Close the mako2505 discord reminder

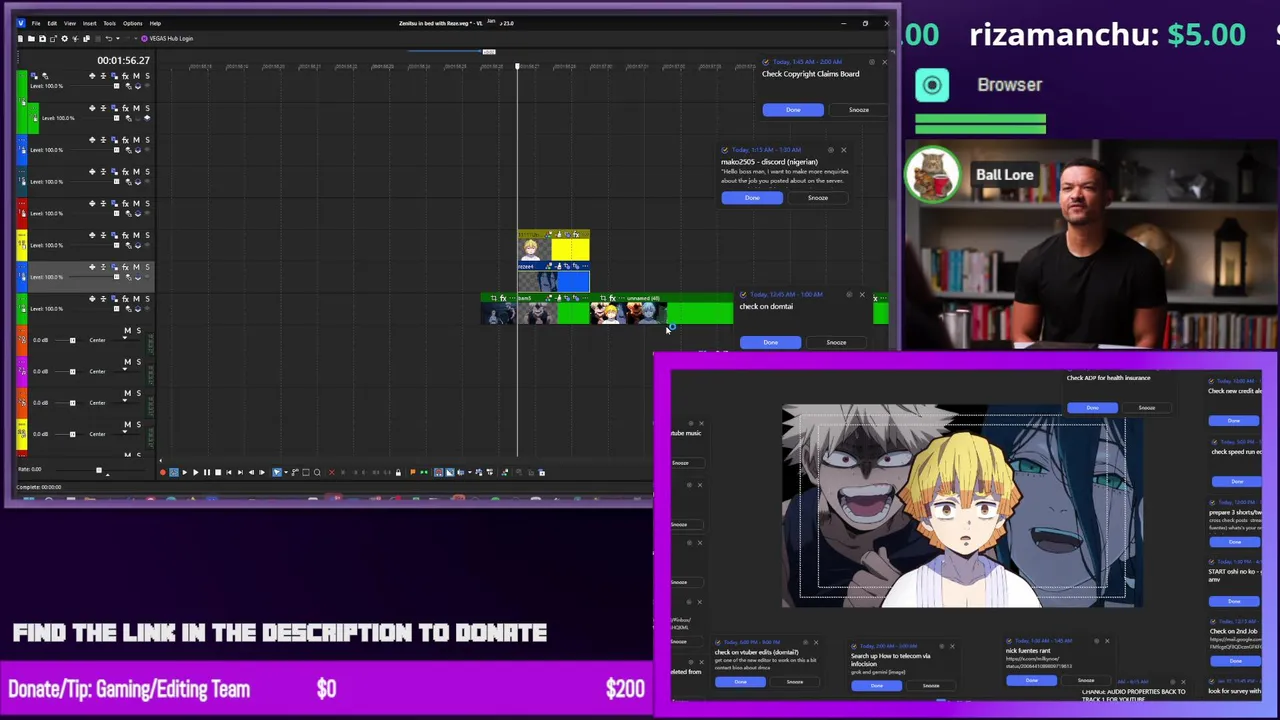(843, 150)
